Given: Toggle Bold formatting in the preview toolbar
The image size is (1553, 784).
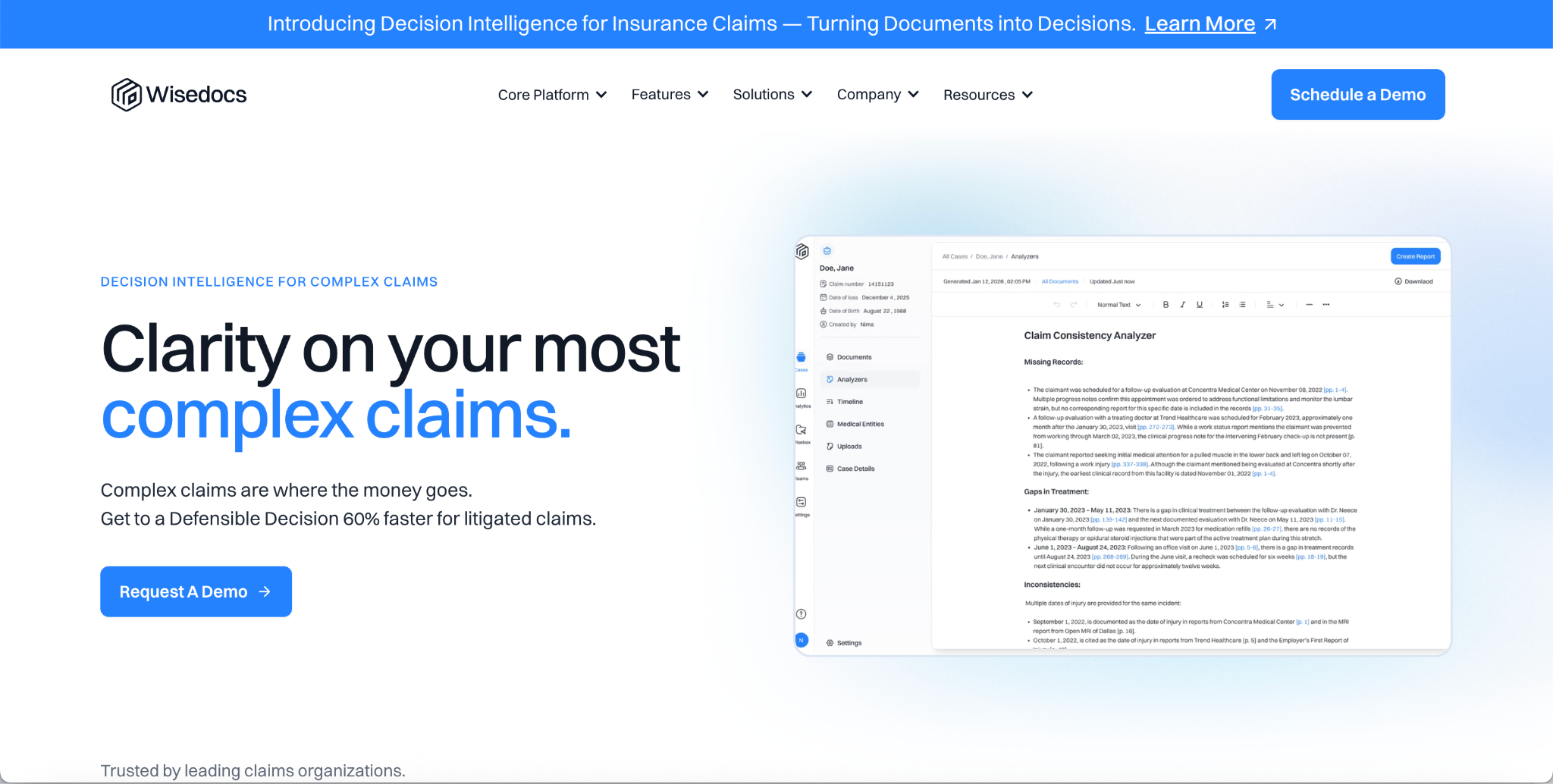Looking at the screenshot, I should (1166, 305).
